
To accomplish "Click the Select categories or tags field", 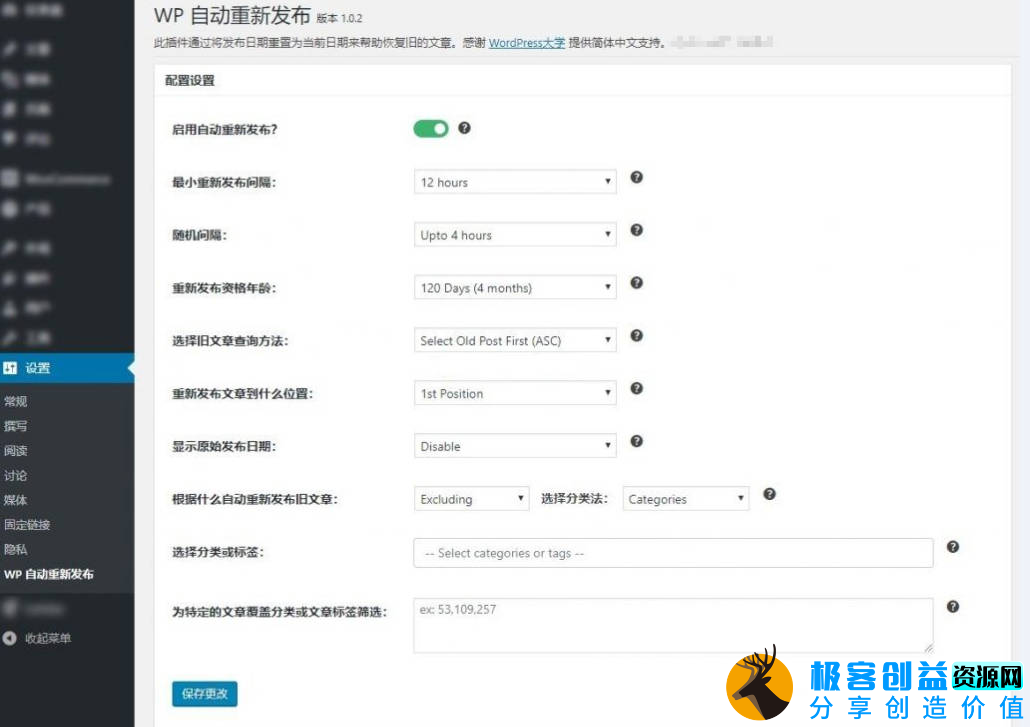I will point(672,553).
